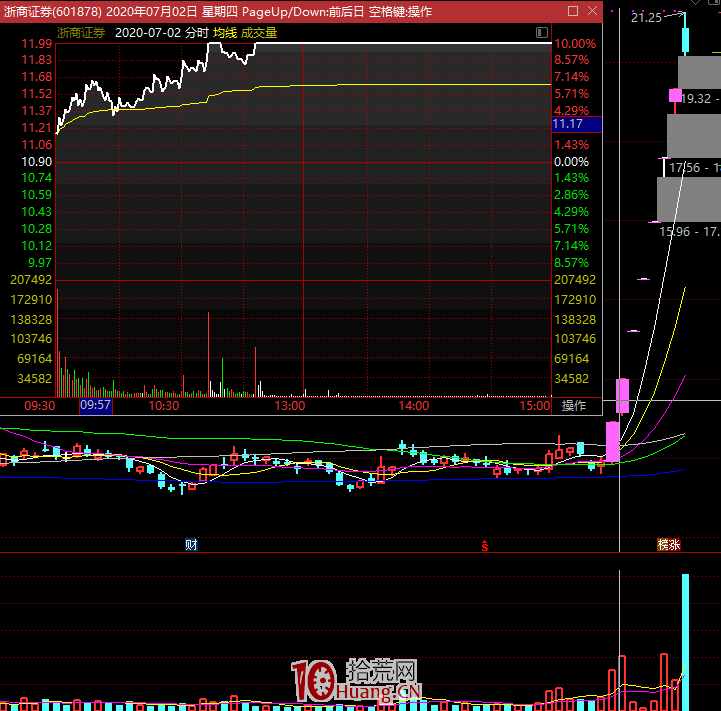Click the 11.21 price label
This screenshot has width=721, height=711.
tap(37, 127)
